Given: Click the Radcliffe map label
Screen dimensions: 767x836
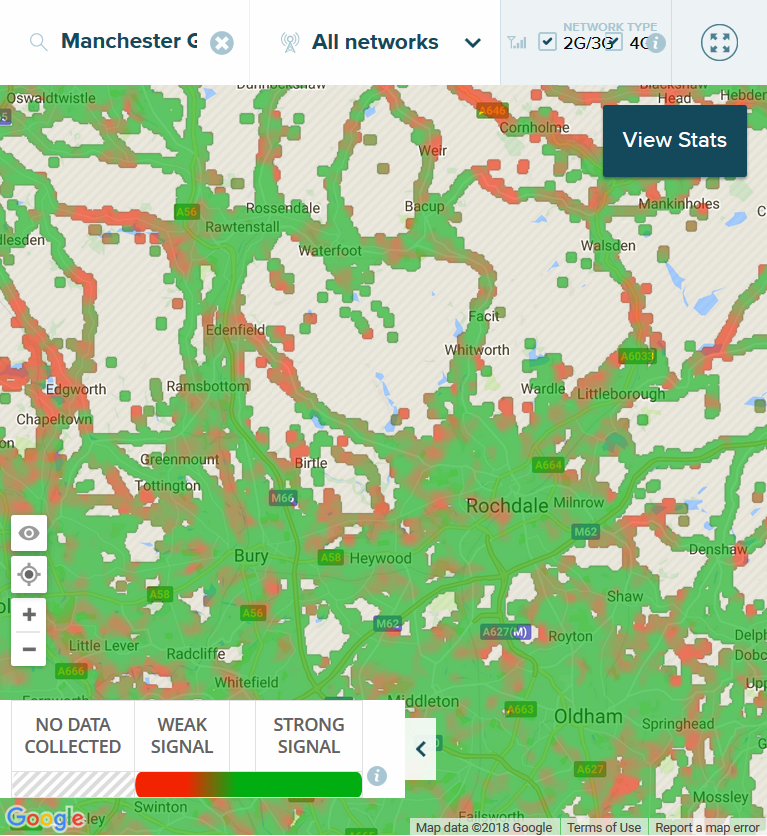Looking at the screenshot, I should (196, 654).
